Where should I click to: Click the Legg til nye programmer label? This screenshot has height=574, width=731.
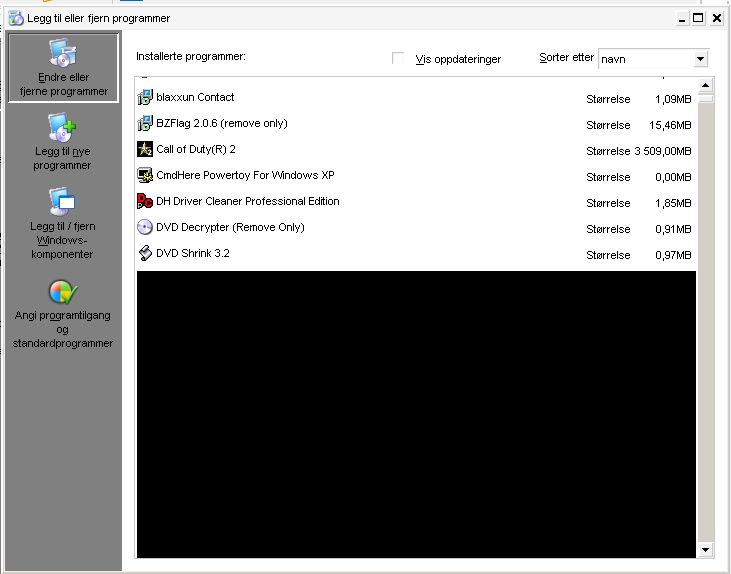(x=62, y=158)
